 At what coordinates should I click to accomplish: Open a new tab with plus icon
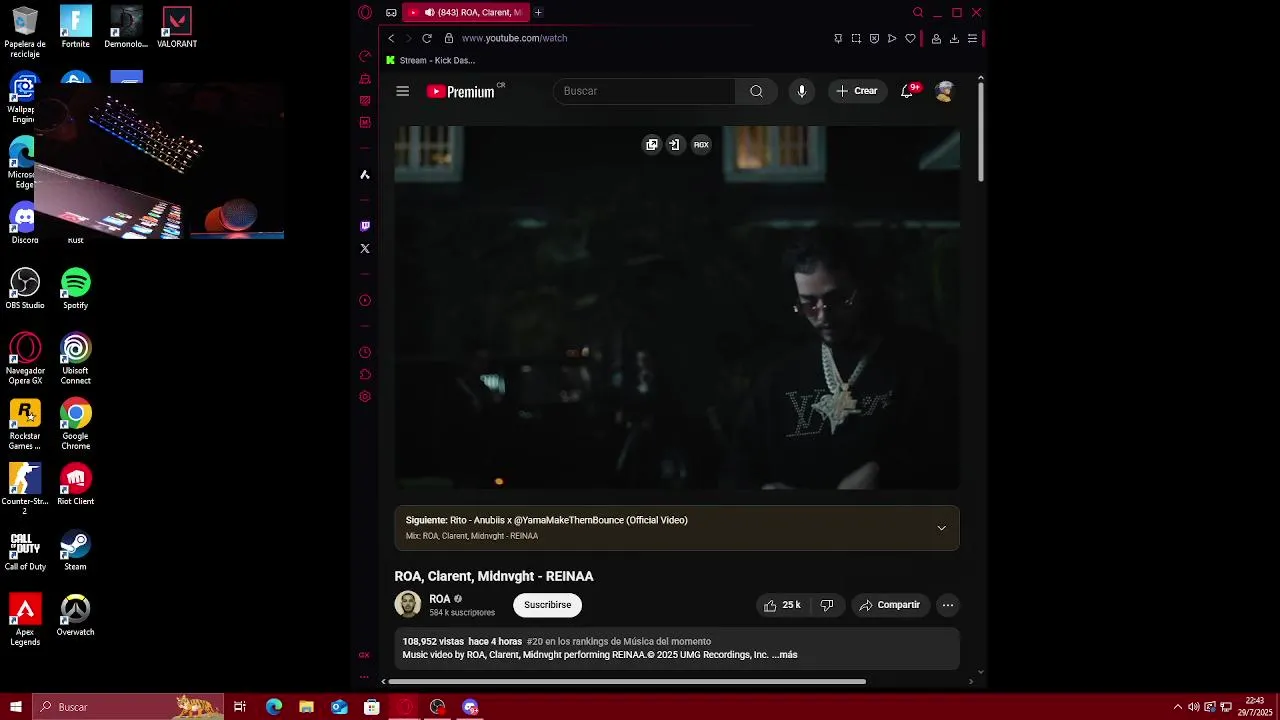coord(538,12)
